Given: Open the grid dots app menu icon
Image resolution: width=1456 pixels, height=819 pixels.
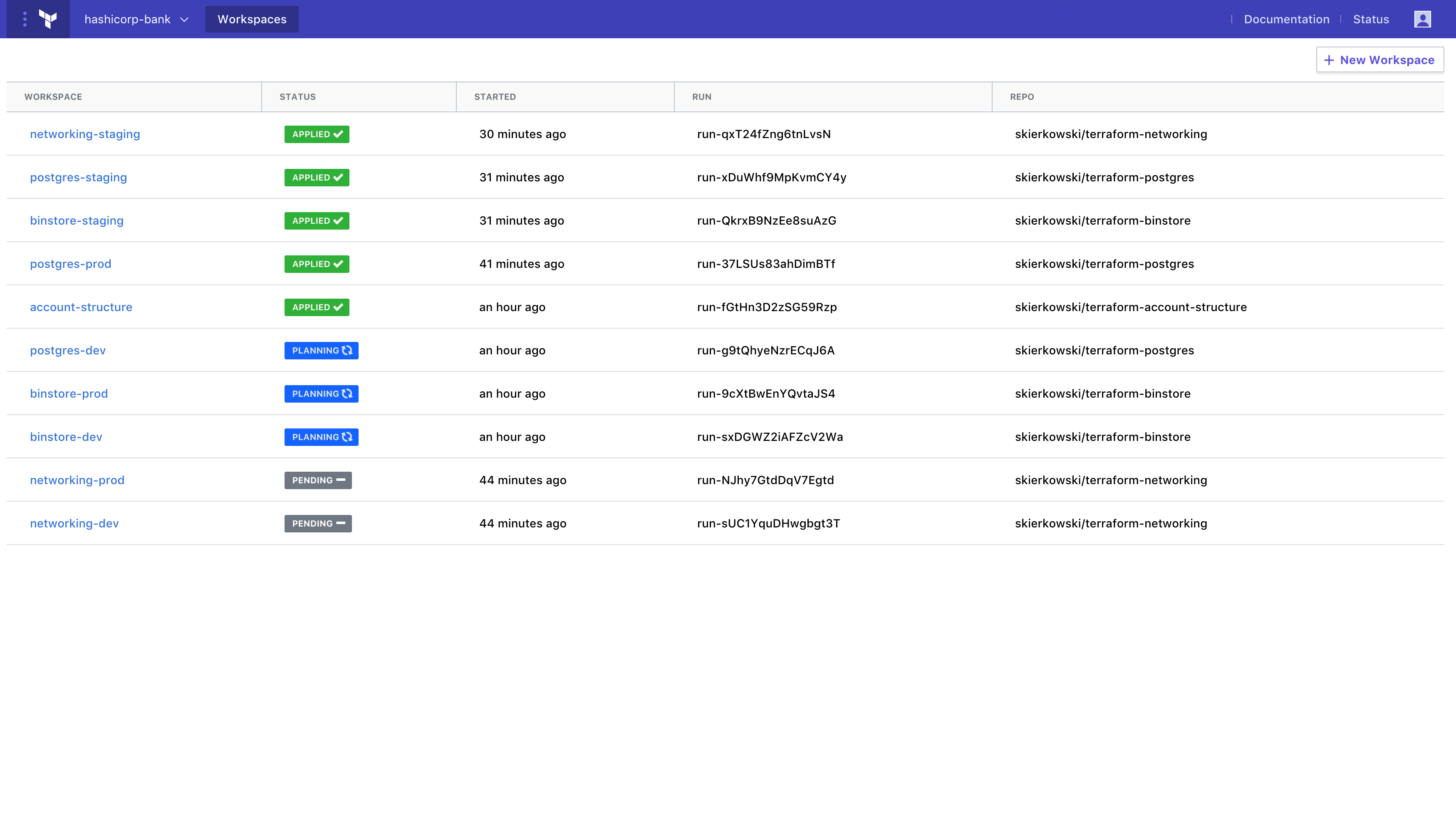Looking at the screenshot, I should click(x=24, y=19).
